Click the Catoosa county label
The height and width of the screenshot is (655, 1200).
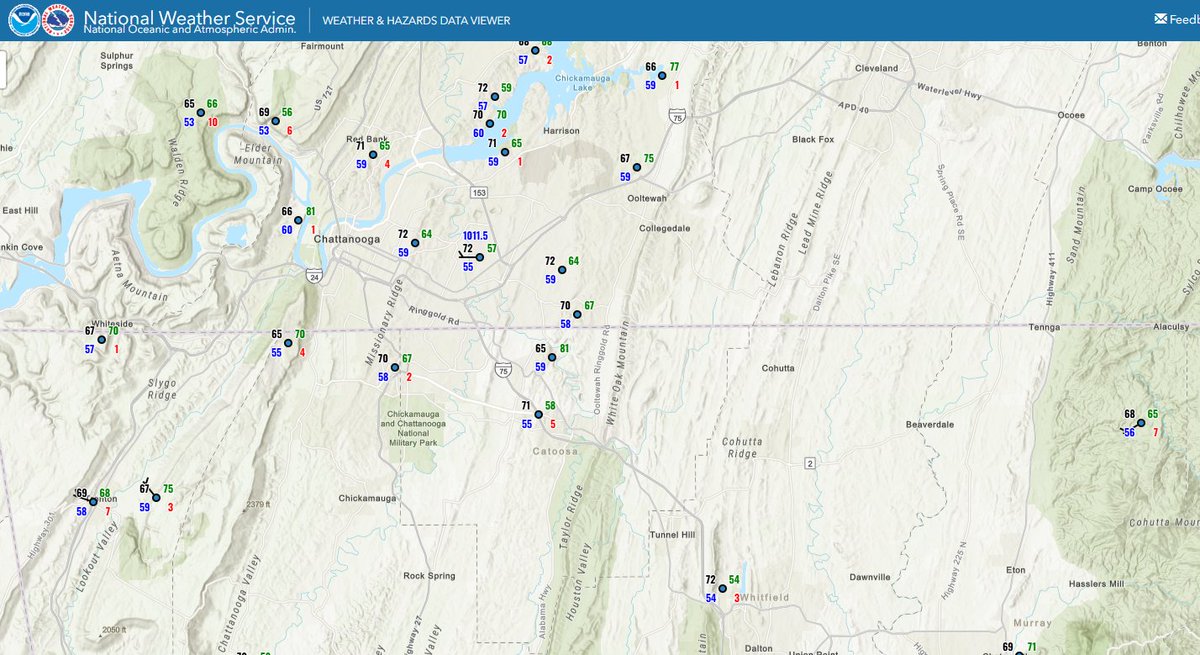pos(556,451)
